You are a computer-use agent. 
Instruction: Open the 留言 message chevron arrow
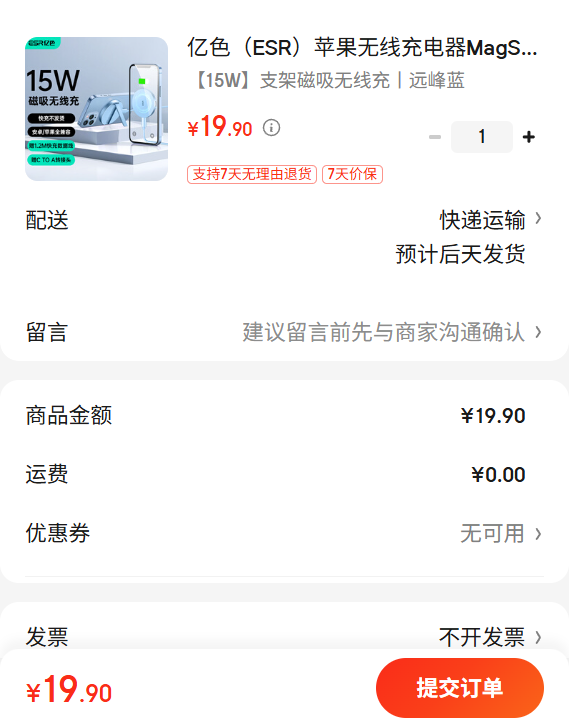click(538, 332)
